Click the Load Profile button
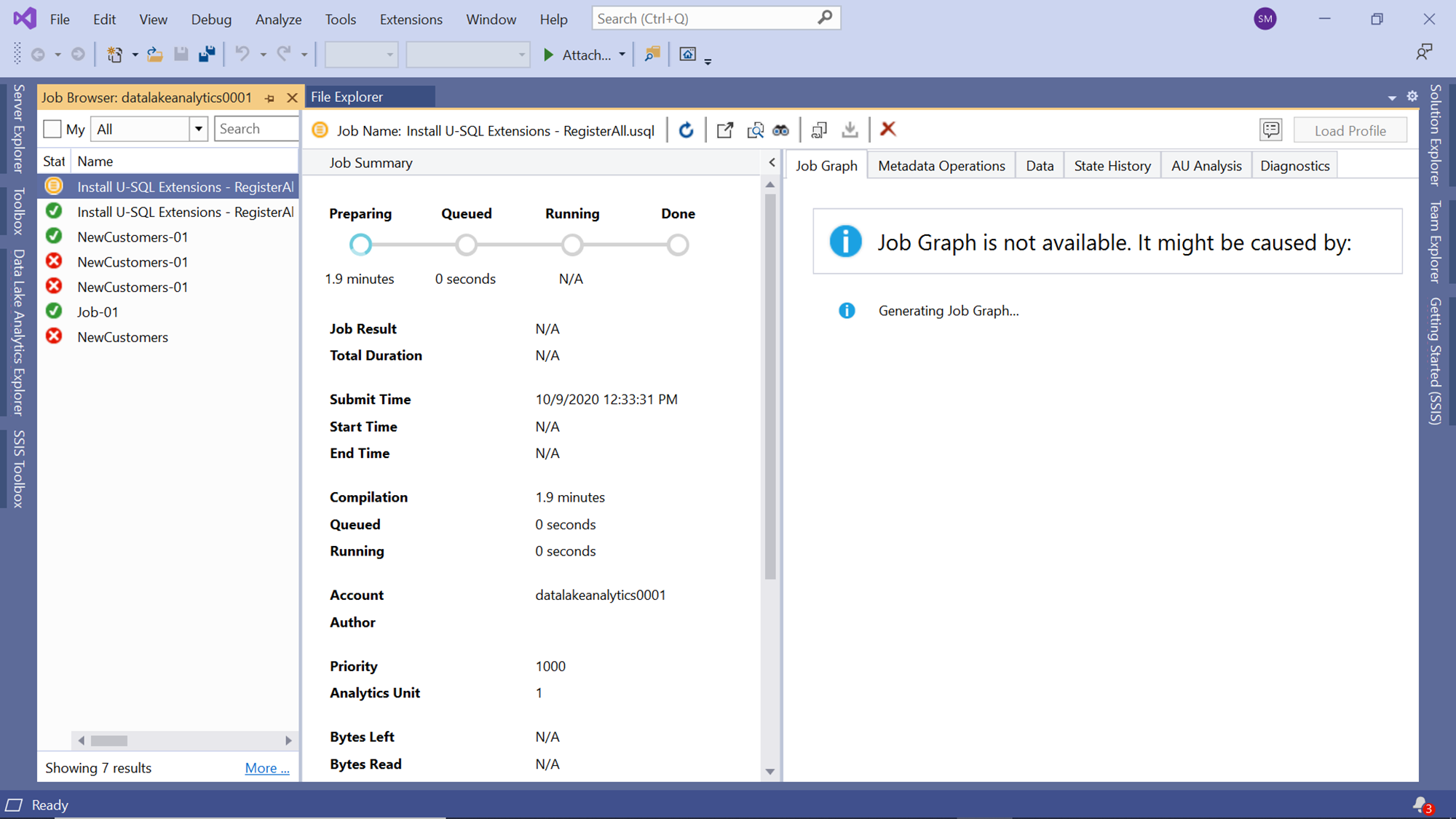This screenshot has width=1456, height=819. [1349, 131]
